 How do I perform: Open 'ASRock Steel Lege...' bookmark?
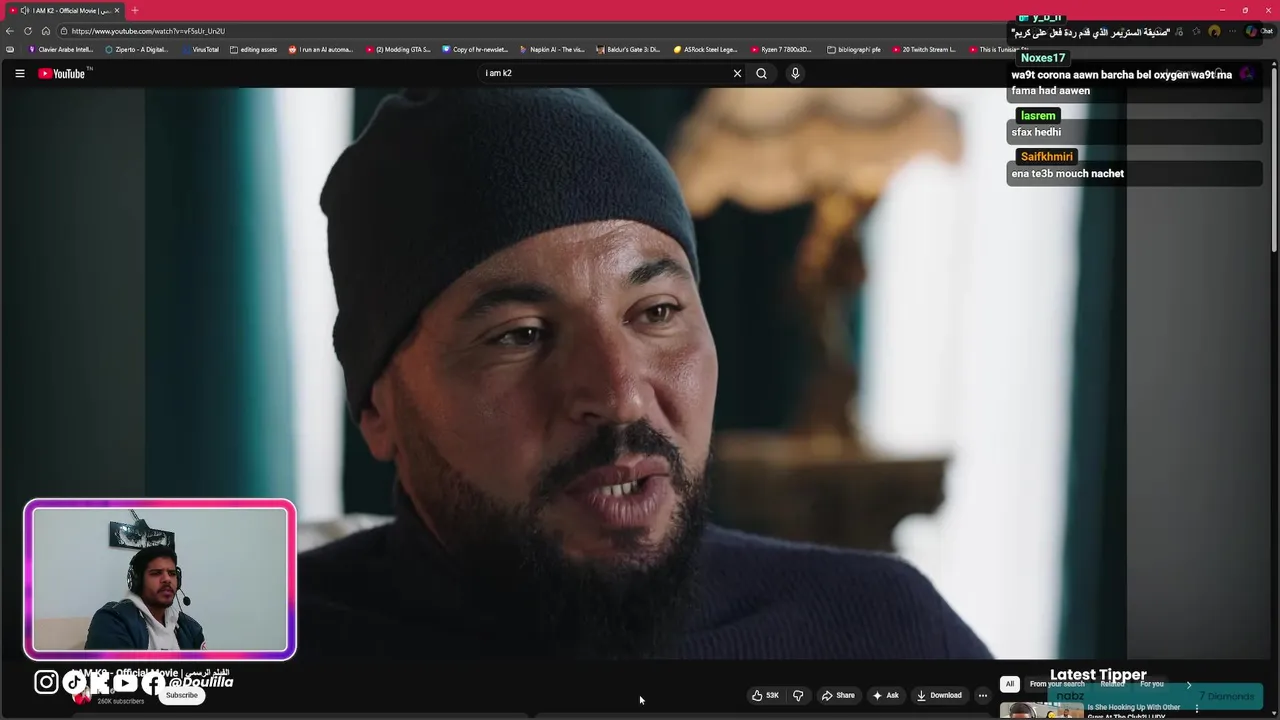pos(705,49)
